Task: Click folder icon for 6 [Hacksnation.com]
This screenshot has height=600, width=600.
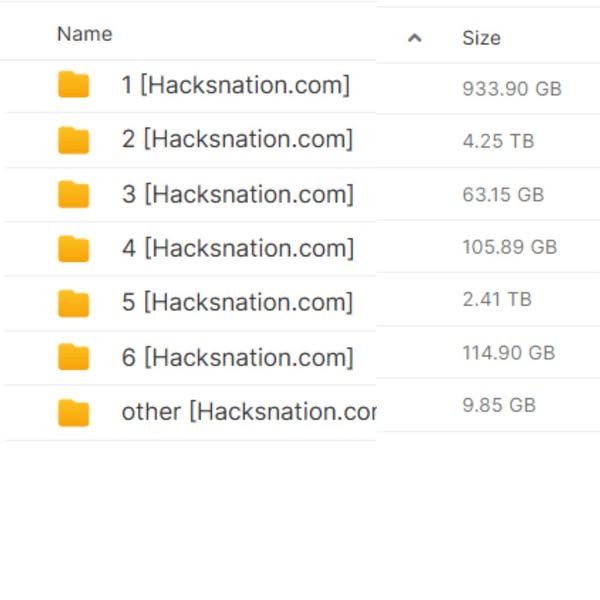Action: point(74,356)
